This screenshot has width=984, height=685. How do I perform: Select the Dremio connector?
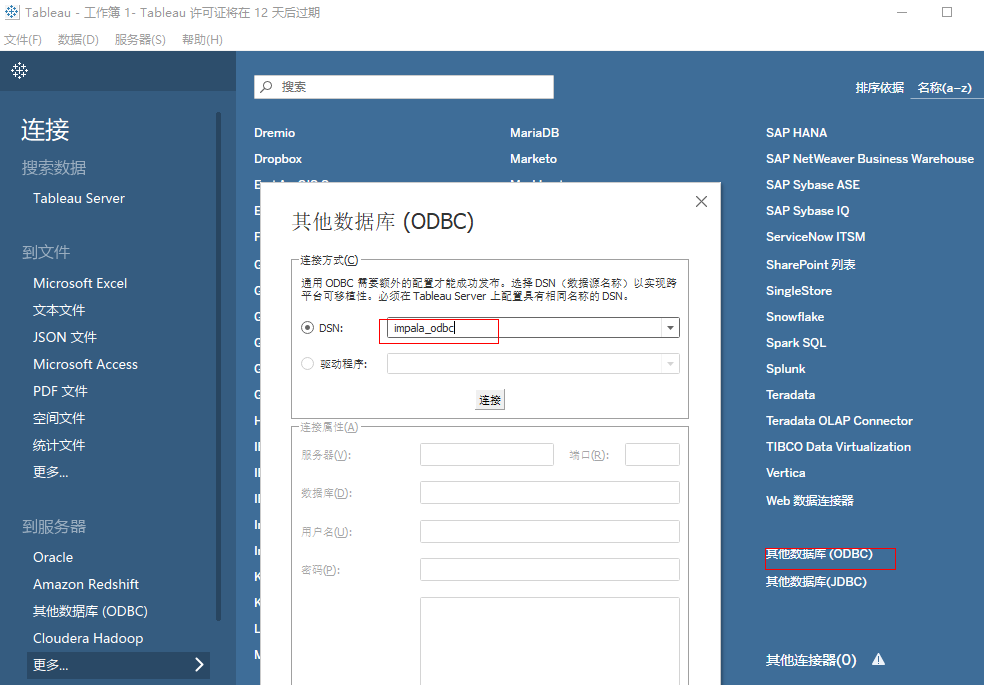tap(274, 133)
